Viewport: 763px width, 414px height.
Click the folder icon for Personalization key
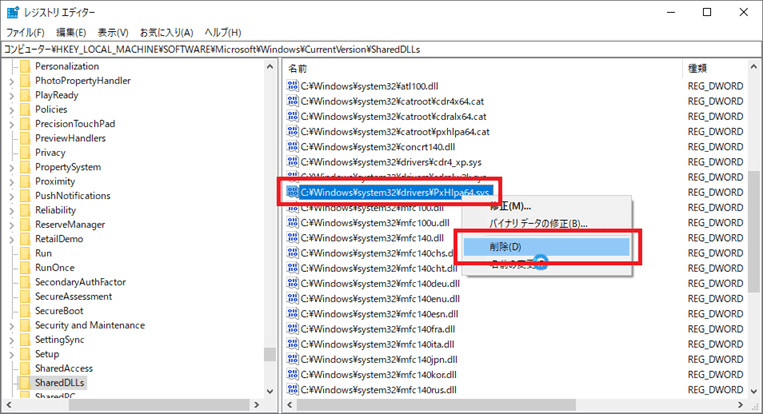click(24, 66)
